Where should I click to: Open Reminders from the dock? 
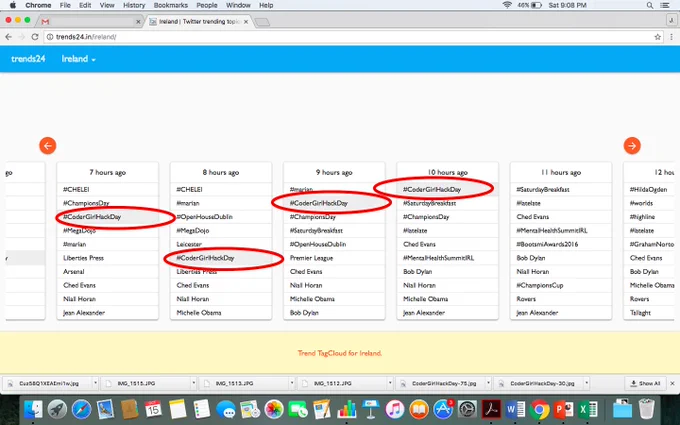click(202, 409)
